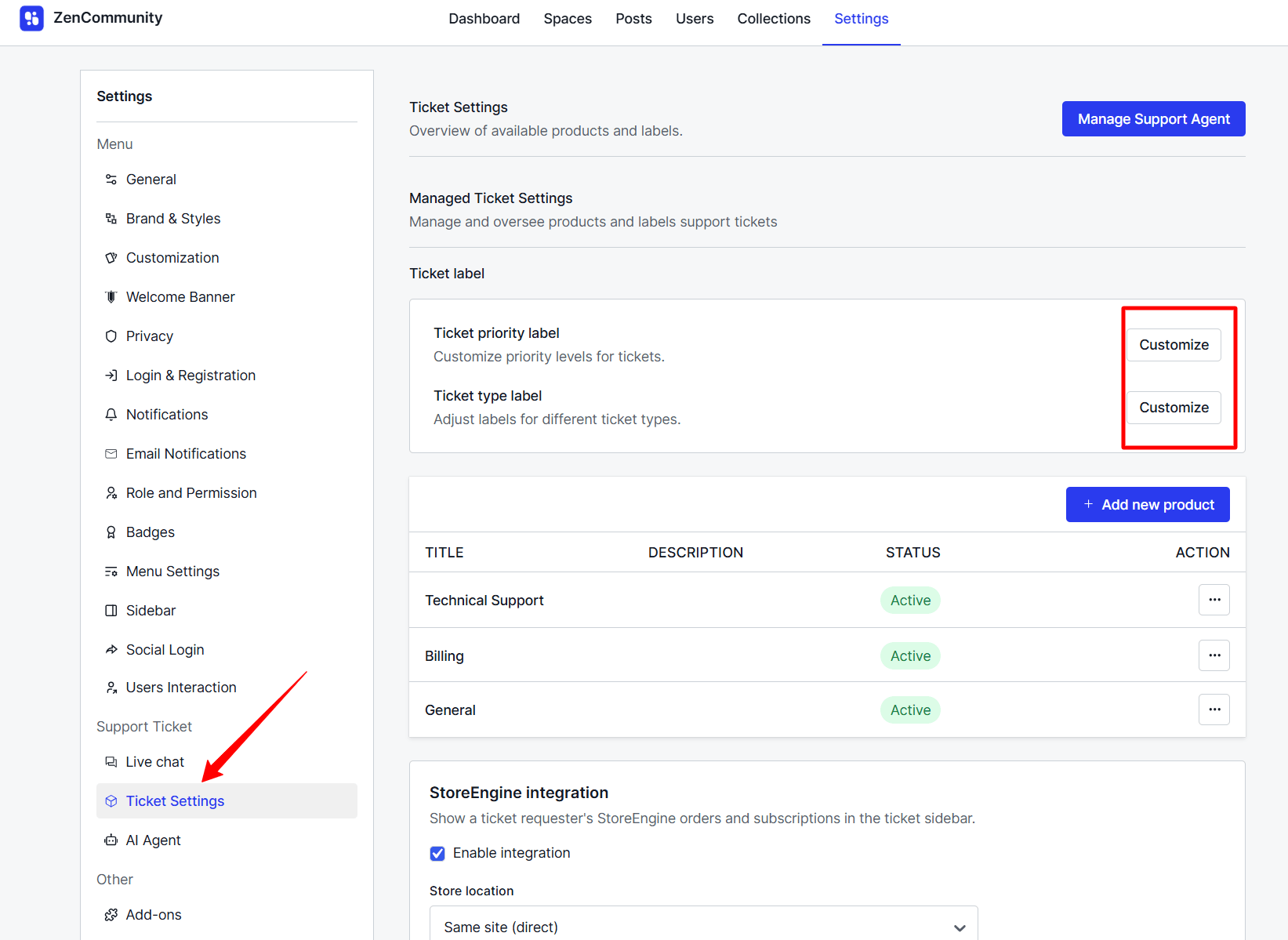Select Ticket Settings in sidebar menu

click(227, 801)
